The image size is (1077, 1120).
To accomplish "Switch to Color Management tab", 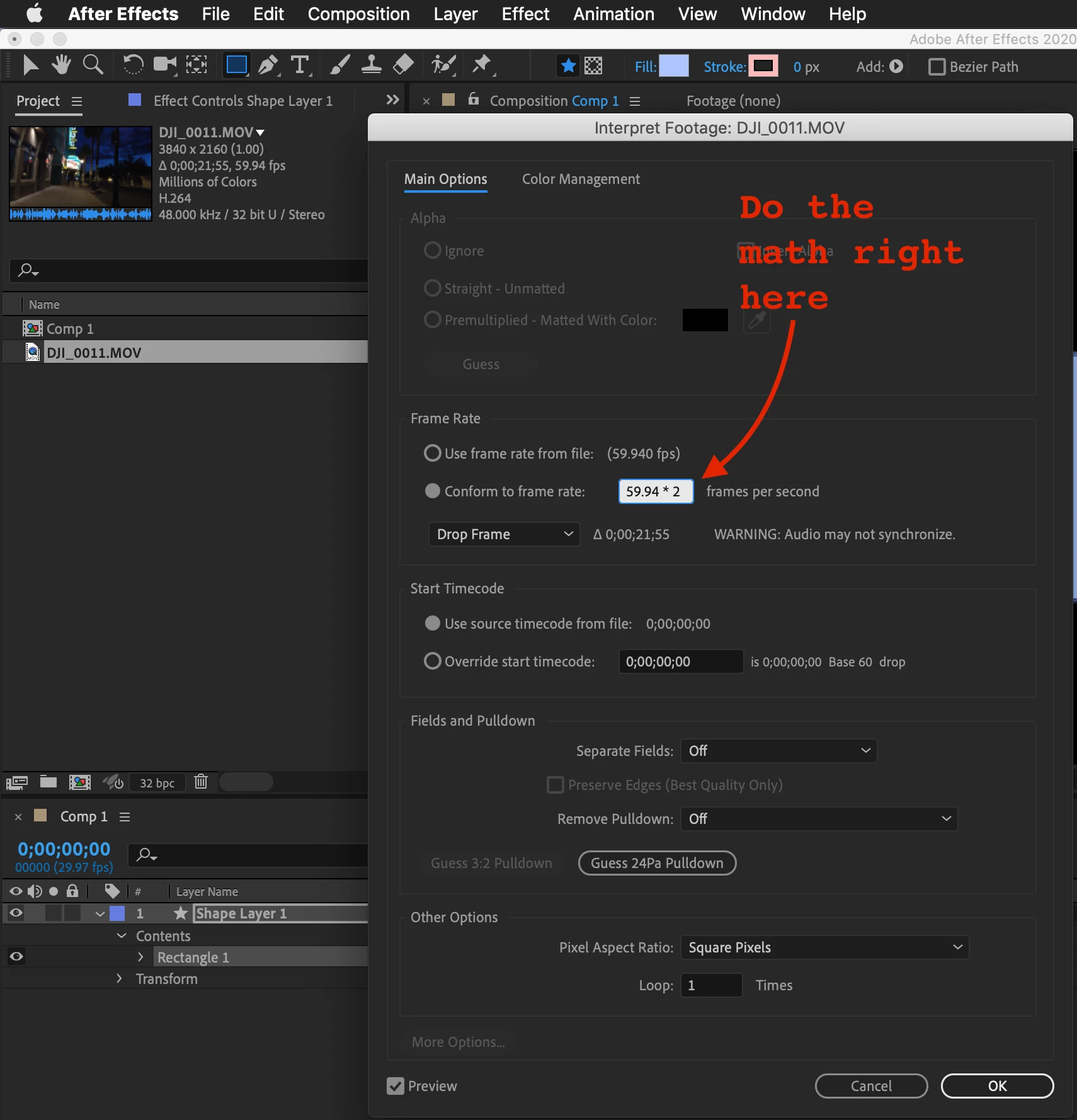I will click(x=581, y=179).
